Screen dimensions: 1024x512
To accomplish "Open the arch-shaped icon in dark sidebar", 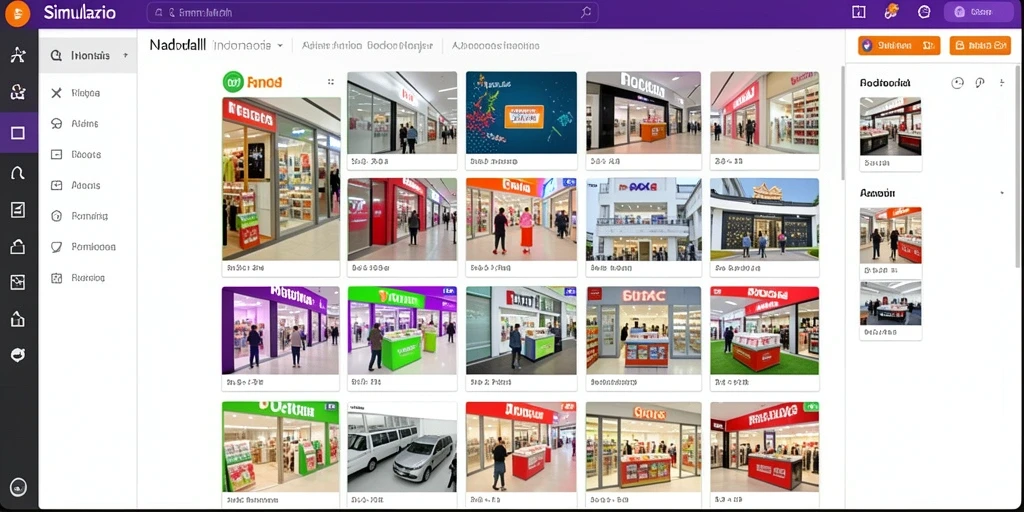I will click(x=18, y=172).
